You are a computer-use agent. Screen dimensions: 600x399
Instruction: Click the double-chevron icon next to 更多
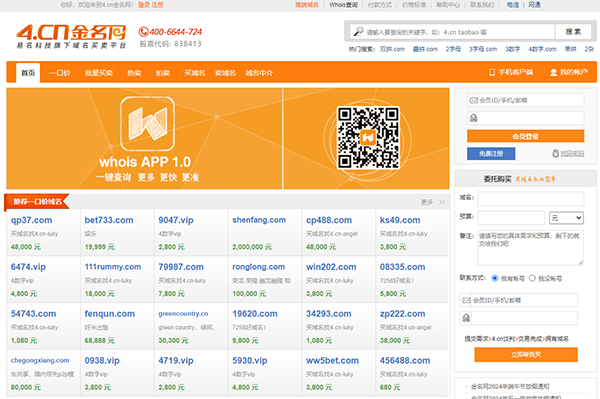point(442,202)
